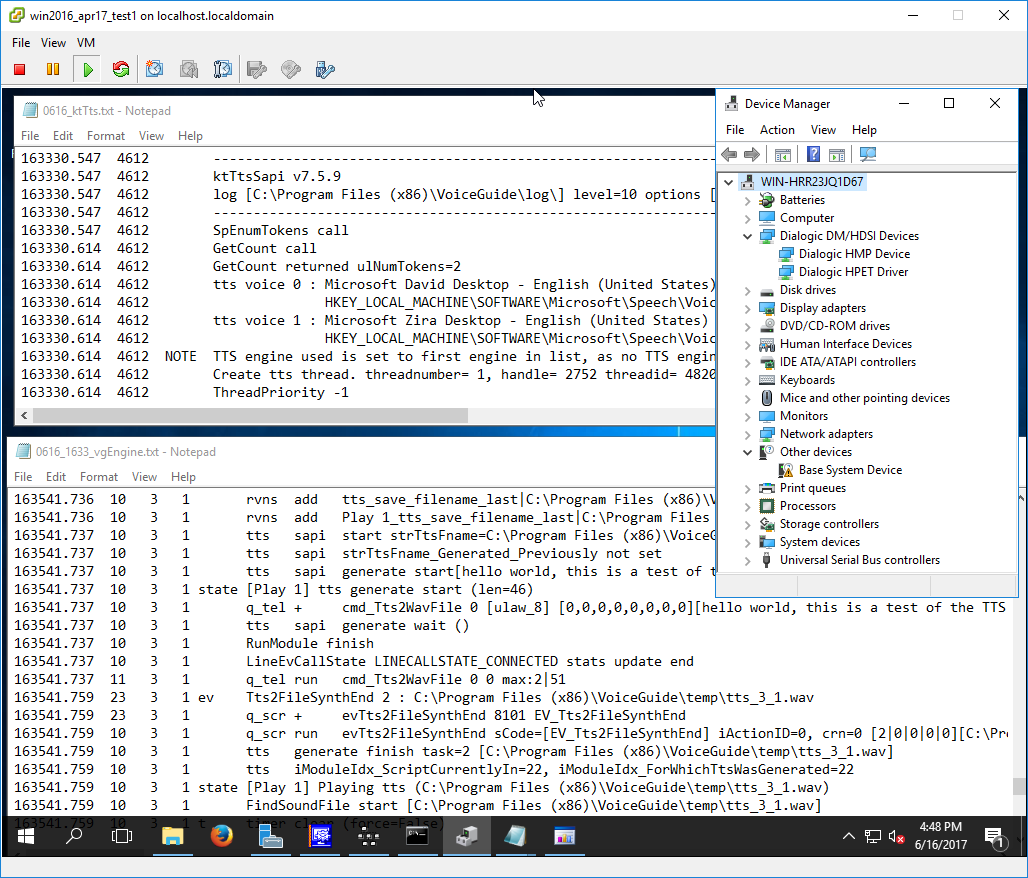Click the volume speaker icon in system tray
The image size is (1028, 878).
[x=896, y=837]
